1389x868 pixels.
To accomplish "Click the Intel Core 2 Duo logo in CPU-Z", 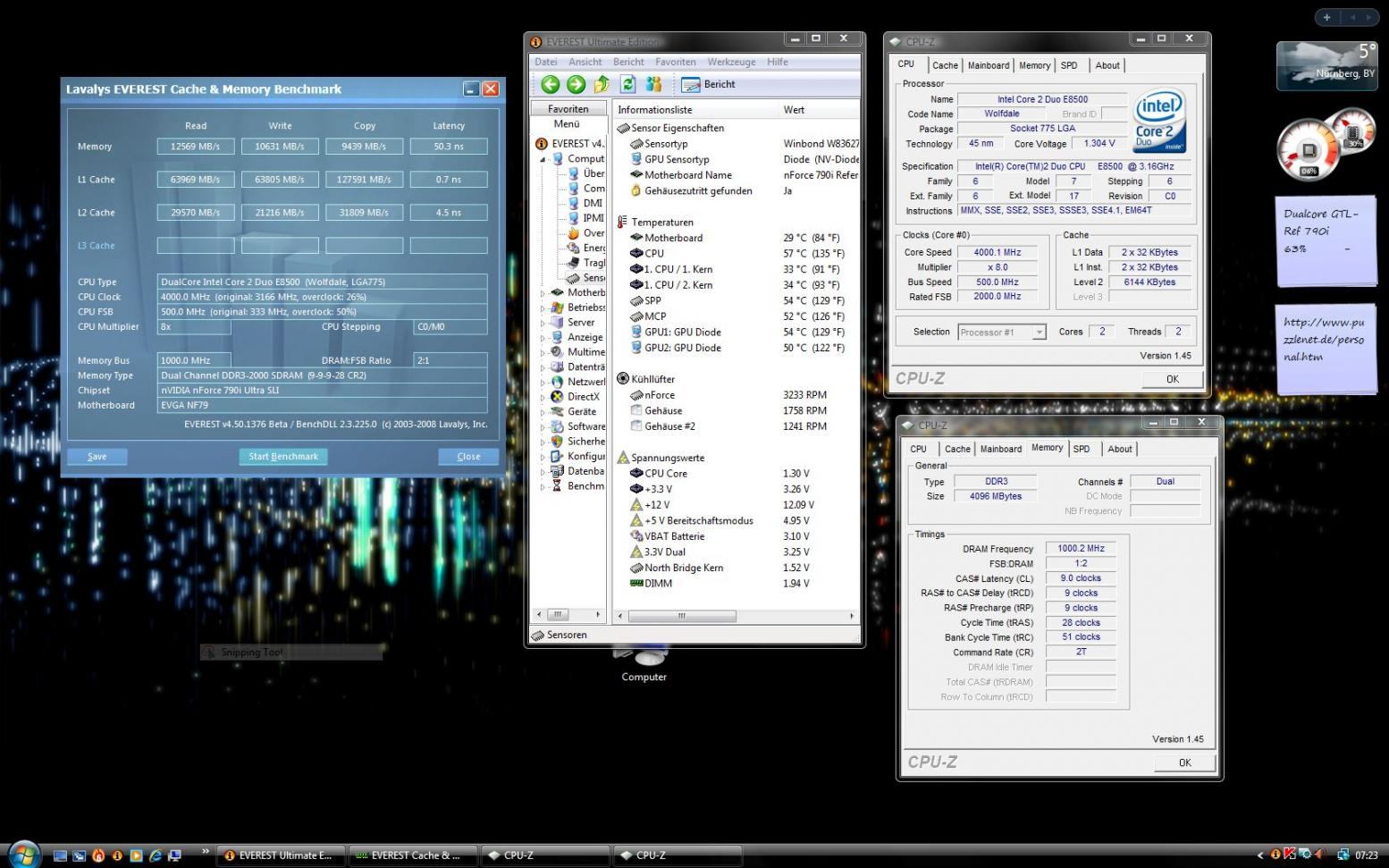I will point(1159,120).
